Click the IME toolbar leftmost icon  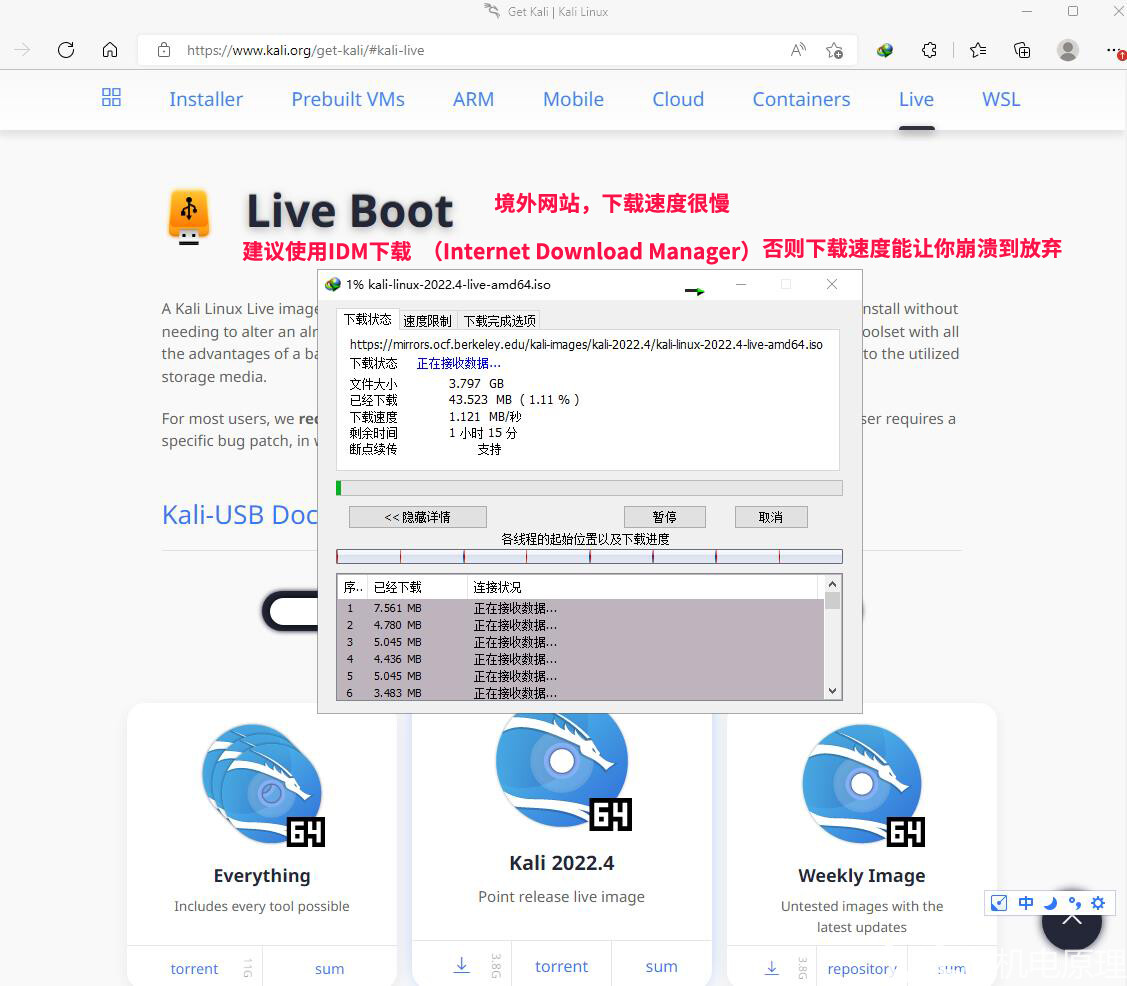tap(999, 903)
